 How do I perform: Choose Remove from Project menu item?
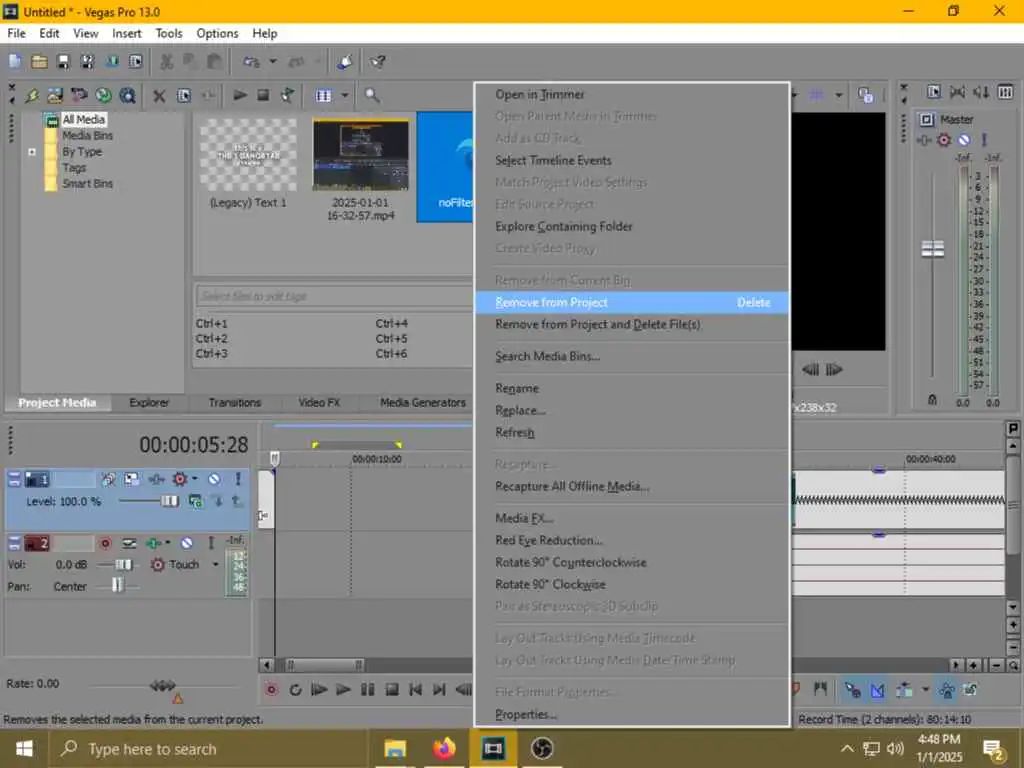[632, 302]
